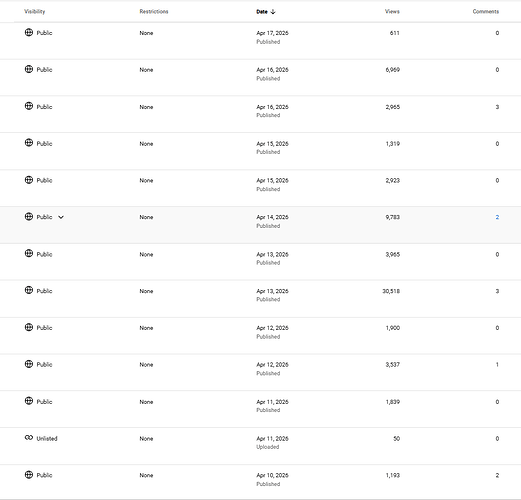Open Unlisted visibility setting for the 50 views video
Viewport: 521px width, 500px height.
point(47,439)
